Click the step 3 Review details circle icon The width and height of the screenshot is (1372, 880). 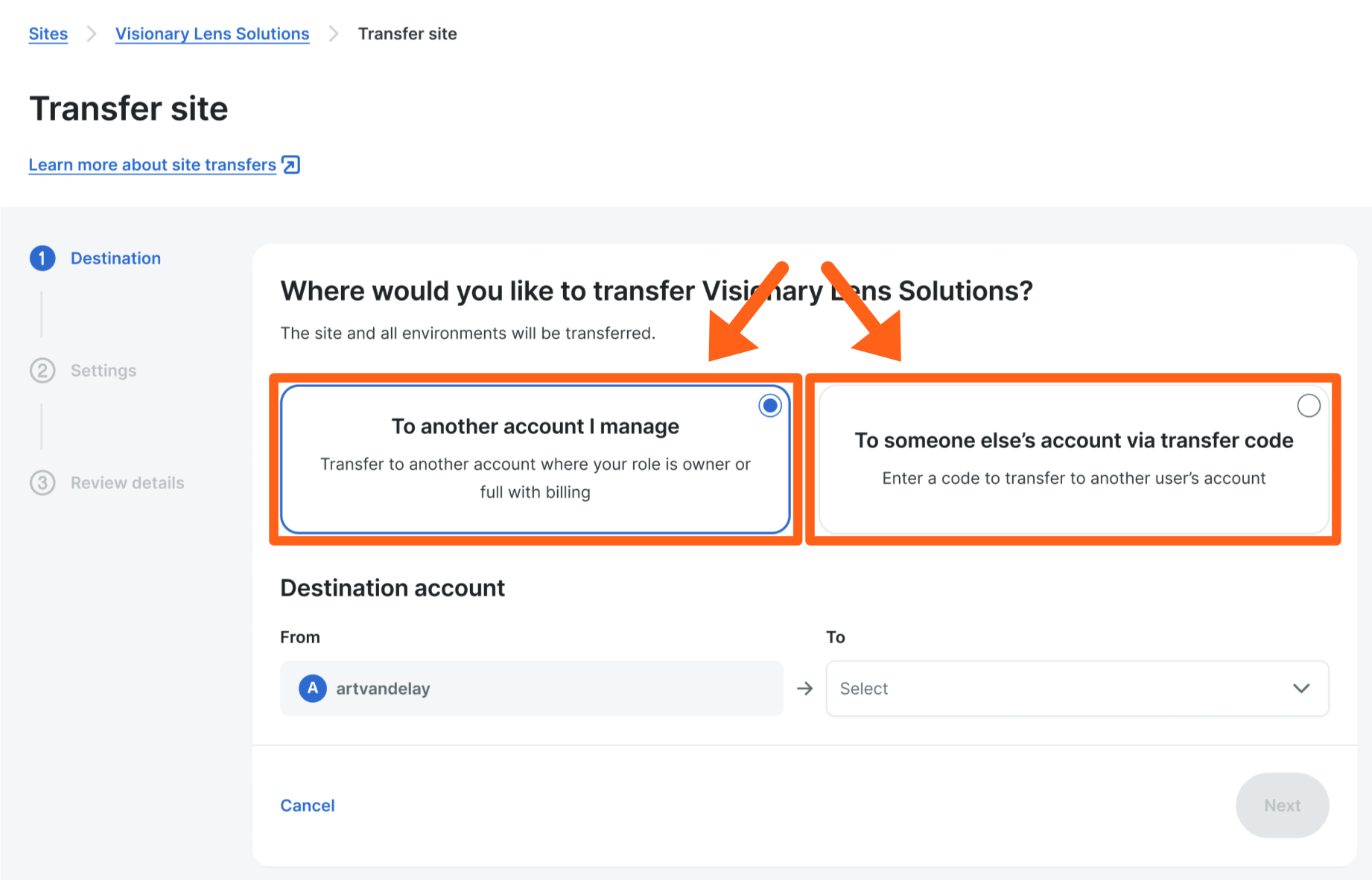pos(42,483)
